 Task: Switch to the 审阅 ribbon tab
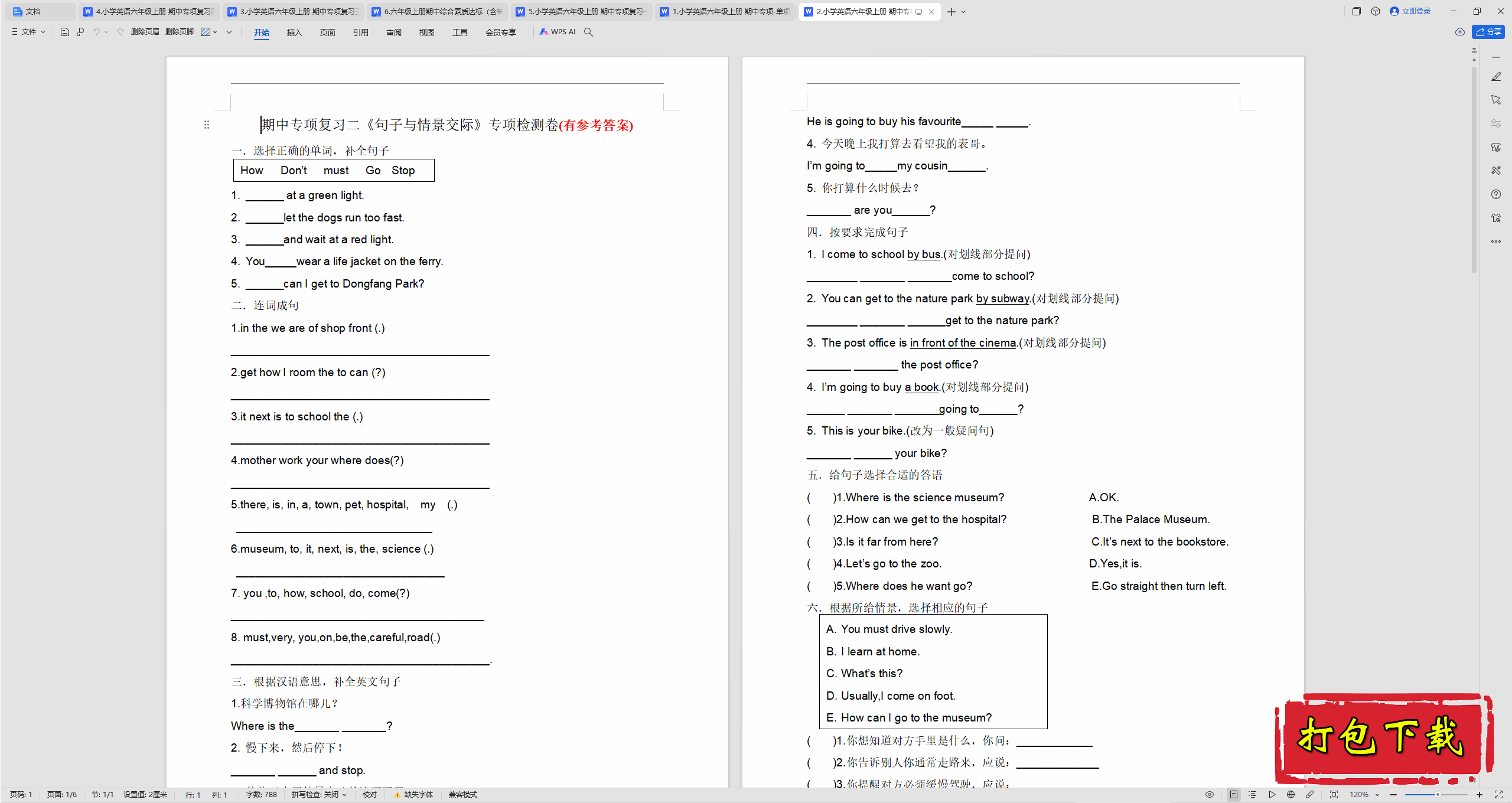(394, 32)
